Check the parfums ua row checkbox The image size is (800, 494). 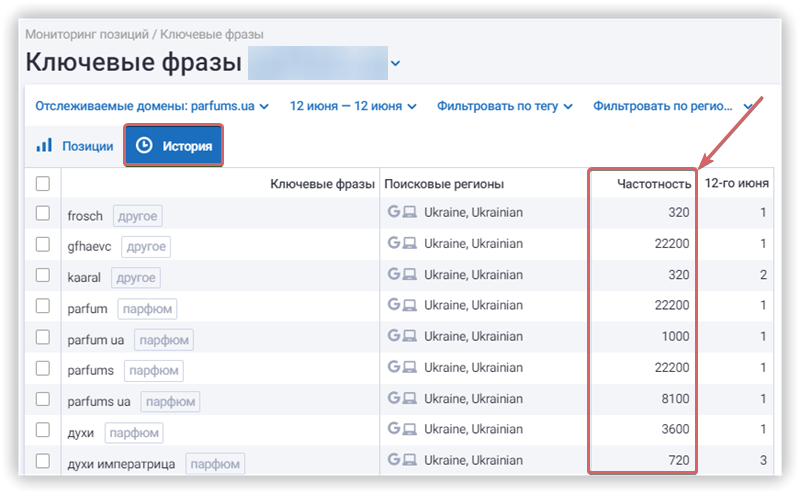(x=43, y=399)
